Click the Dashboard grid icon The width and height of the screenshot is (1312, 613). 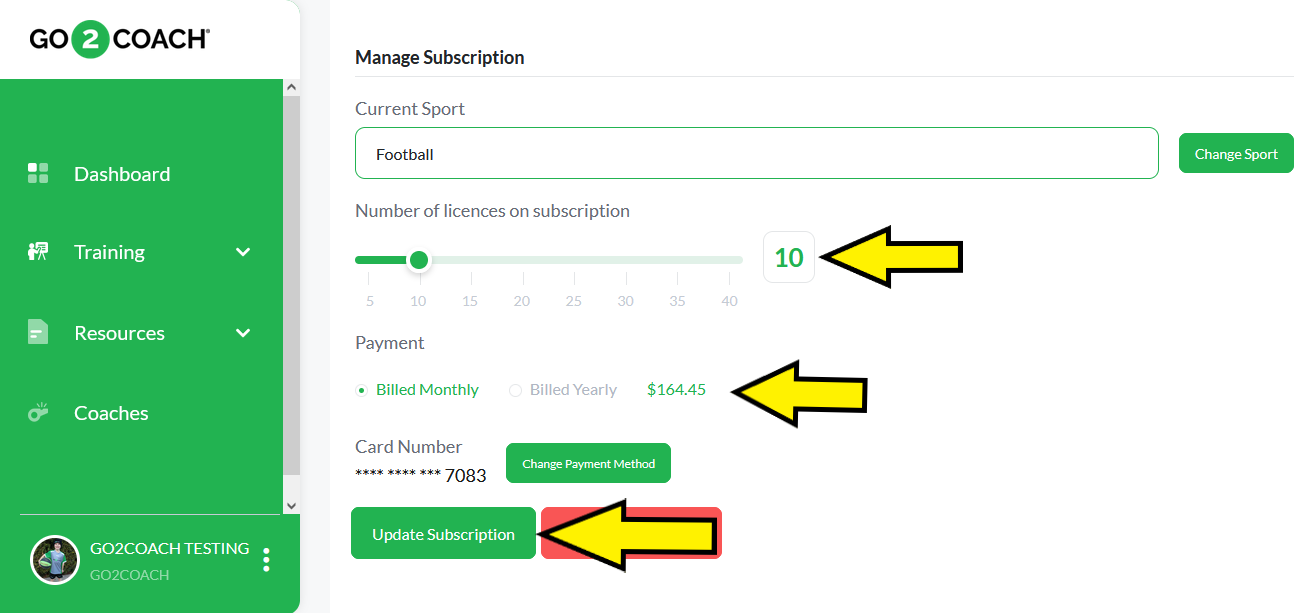[x=38, y=173]
